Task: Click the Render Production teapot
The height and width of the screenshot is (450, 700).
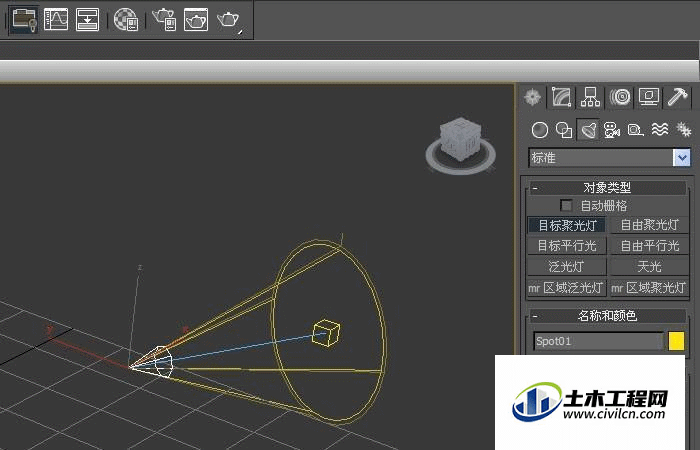Action: coord(229,20)
